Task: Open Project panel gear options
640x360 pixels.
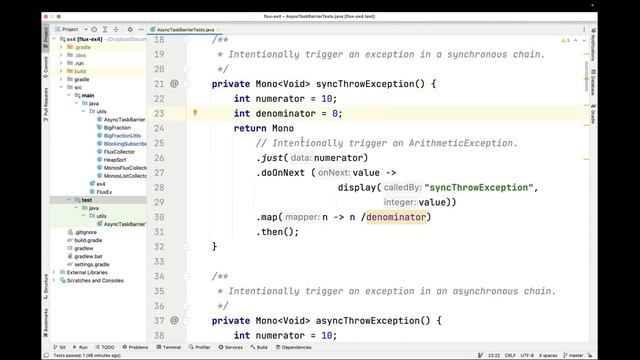Action: click(x=130, y=29)
